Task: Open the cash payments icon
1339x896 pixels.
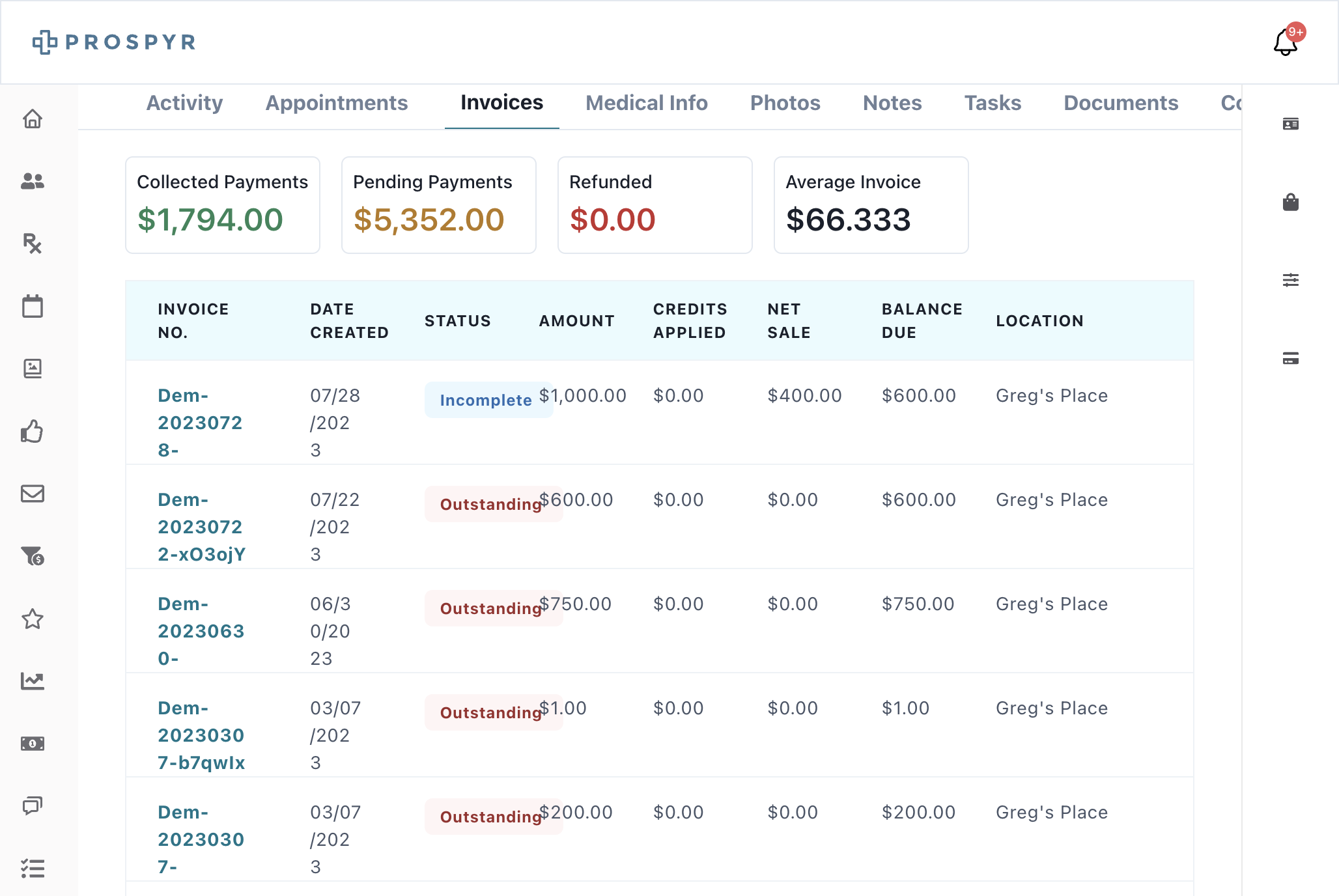Action: [x=33, y=744]
